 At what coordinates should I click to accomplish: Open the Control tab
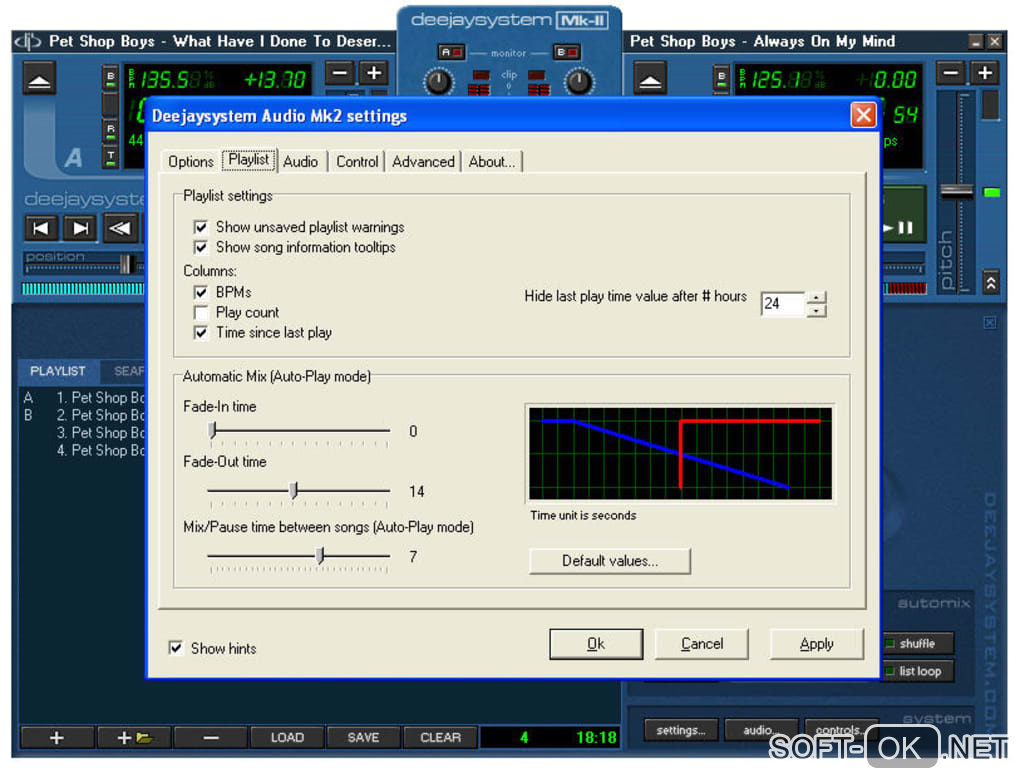(x=357, y=161)
